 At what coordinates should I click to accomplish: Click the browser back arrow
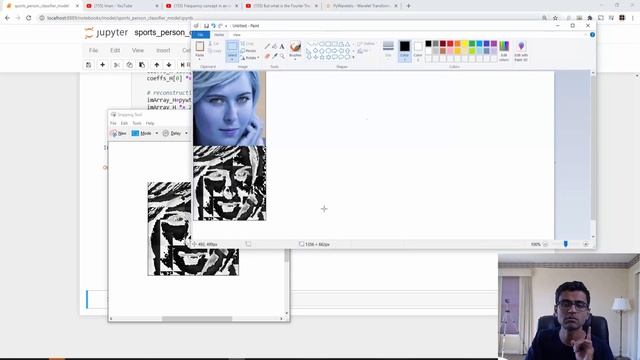pyautogui.click(x=7, y=18)
